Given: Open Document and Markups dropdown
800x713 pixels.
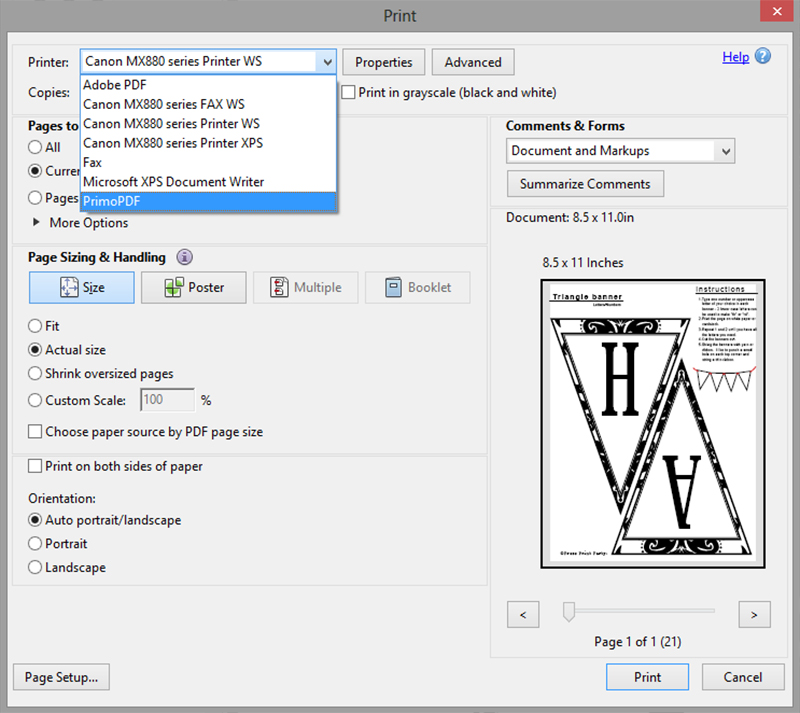Looking at the screenshot, I should (x=620, y=151).
